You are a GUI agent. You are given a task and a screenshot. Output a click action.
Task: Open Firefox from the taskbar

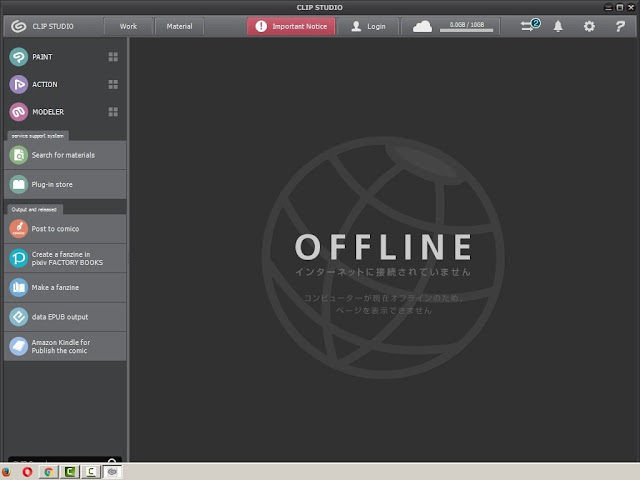click(x=6, y=472)
